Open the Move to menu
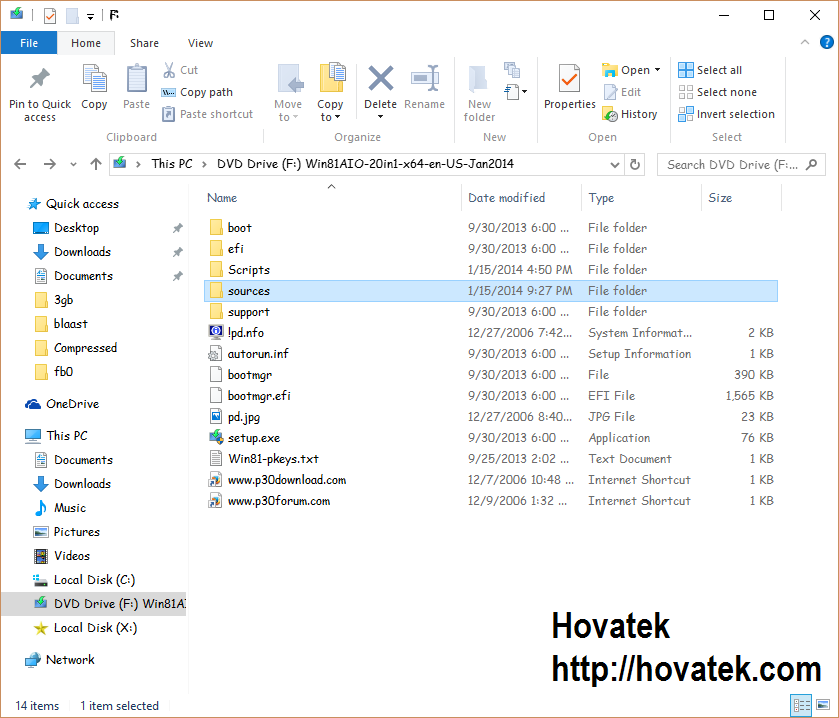Viewport: 839px width, 718px height. [x=288, y=93]
